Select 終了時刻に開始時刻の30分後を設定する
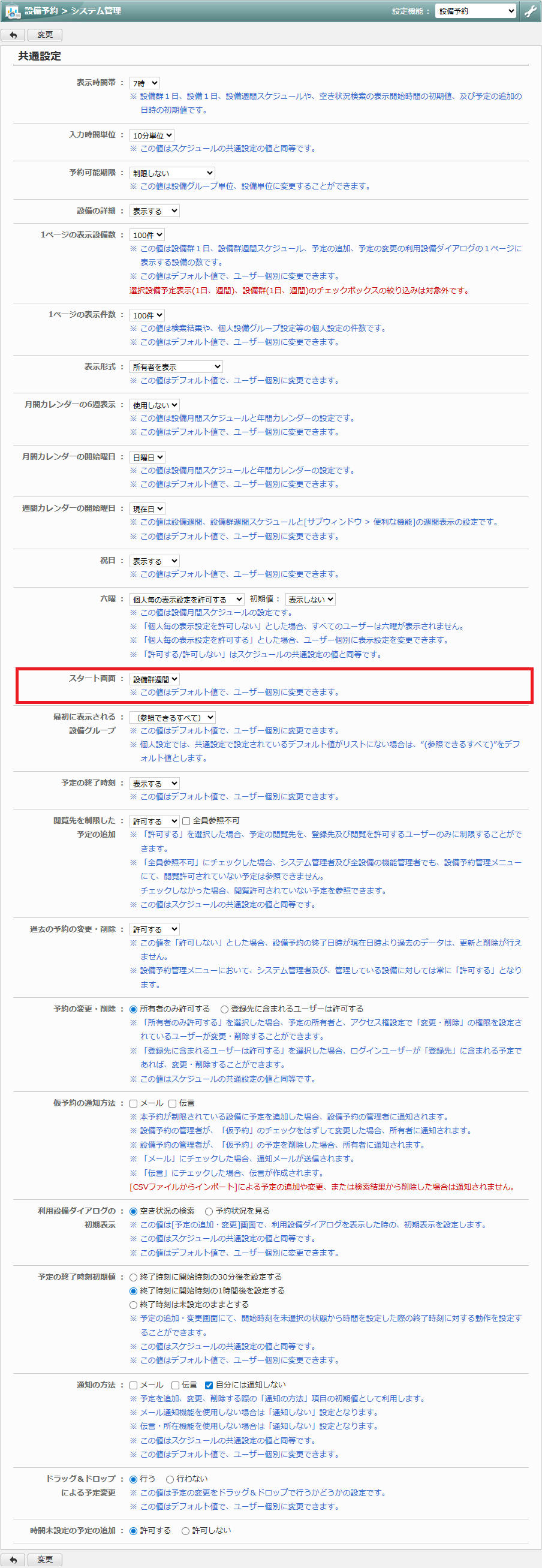Image resolution: width=542 pixels, height=1568 pixels. (134, 1277)
